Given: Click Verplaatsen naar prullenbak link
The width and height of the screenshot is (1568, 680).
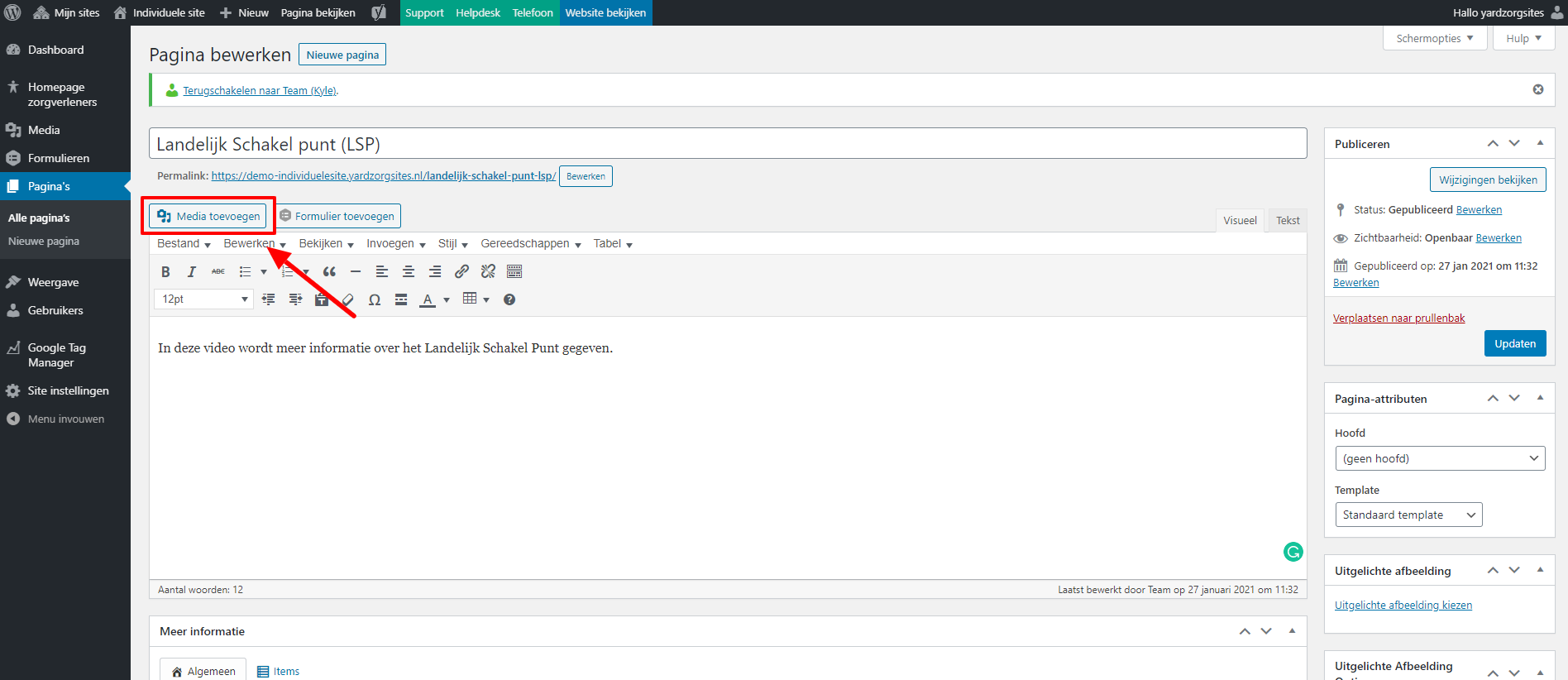Looking at the screenshot, I should click(x=1398, y=318).
